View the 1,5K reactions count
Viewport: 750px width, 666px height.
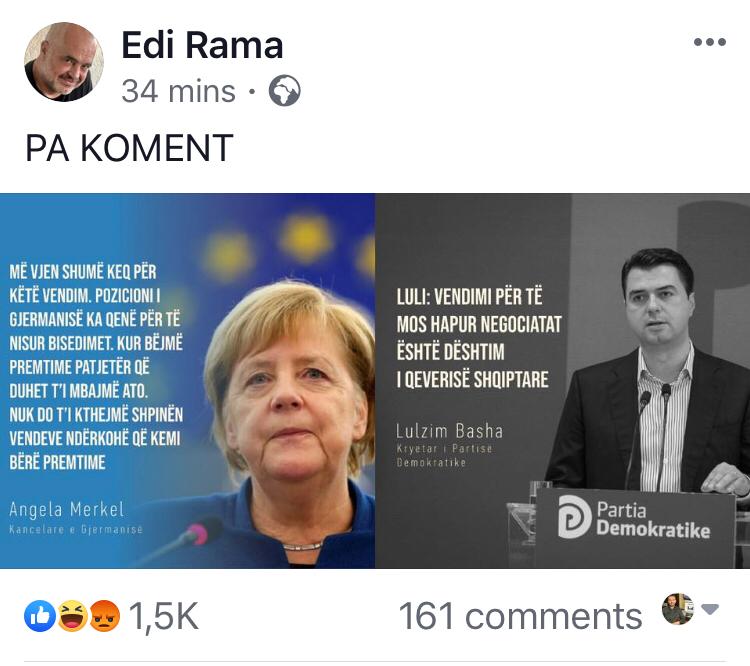pos(164,616)
